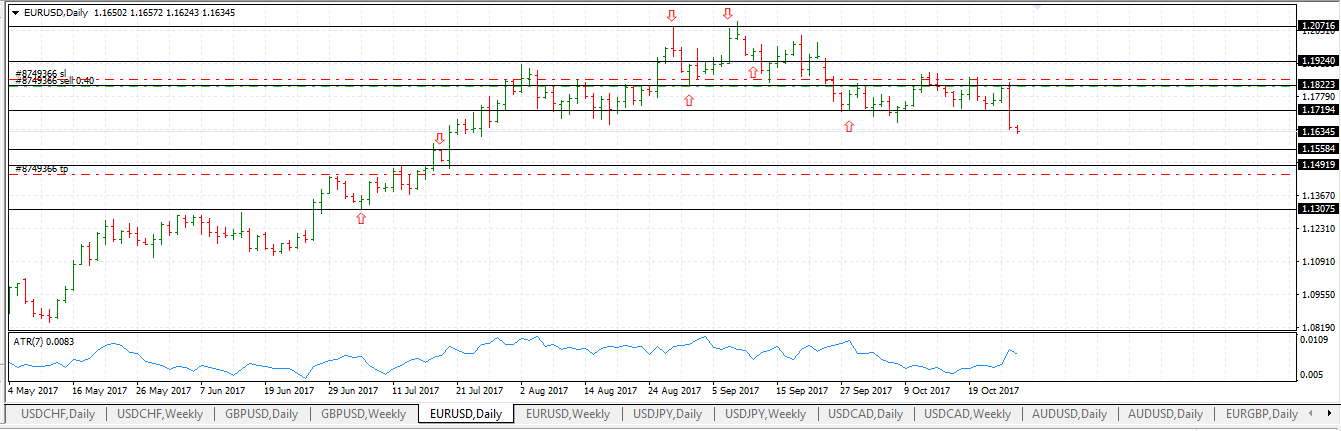Click the 1.20716 price level label
Image resolution: width=1341 pixels, height=431 pixels.
(x=1316, y=27)
